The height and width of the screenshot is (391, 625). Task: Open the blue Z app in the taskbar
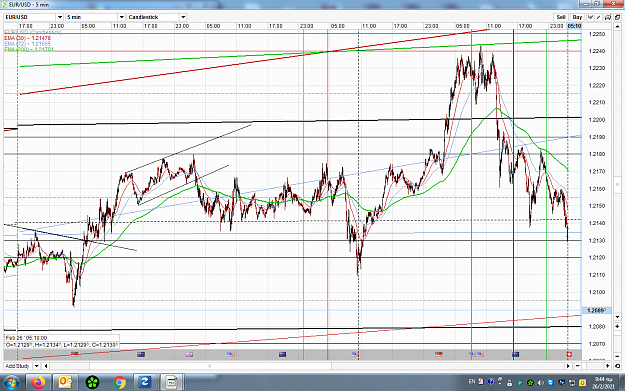tap(144, 383)
